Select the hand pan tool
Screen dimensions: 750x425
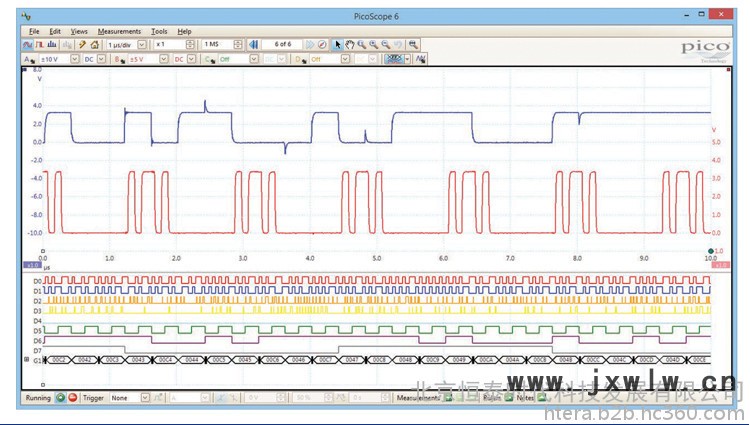(350, 44)
